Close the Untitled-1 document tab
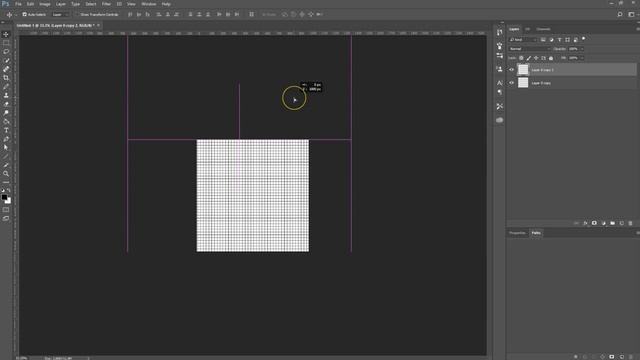 [x=98, y=25]
